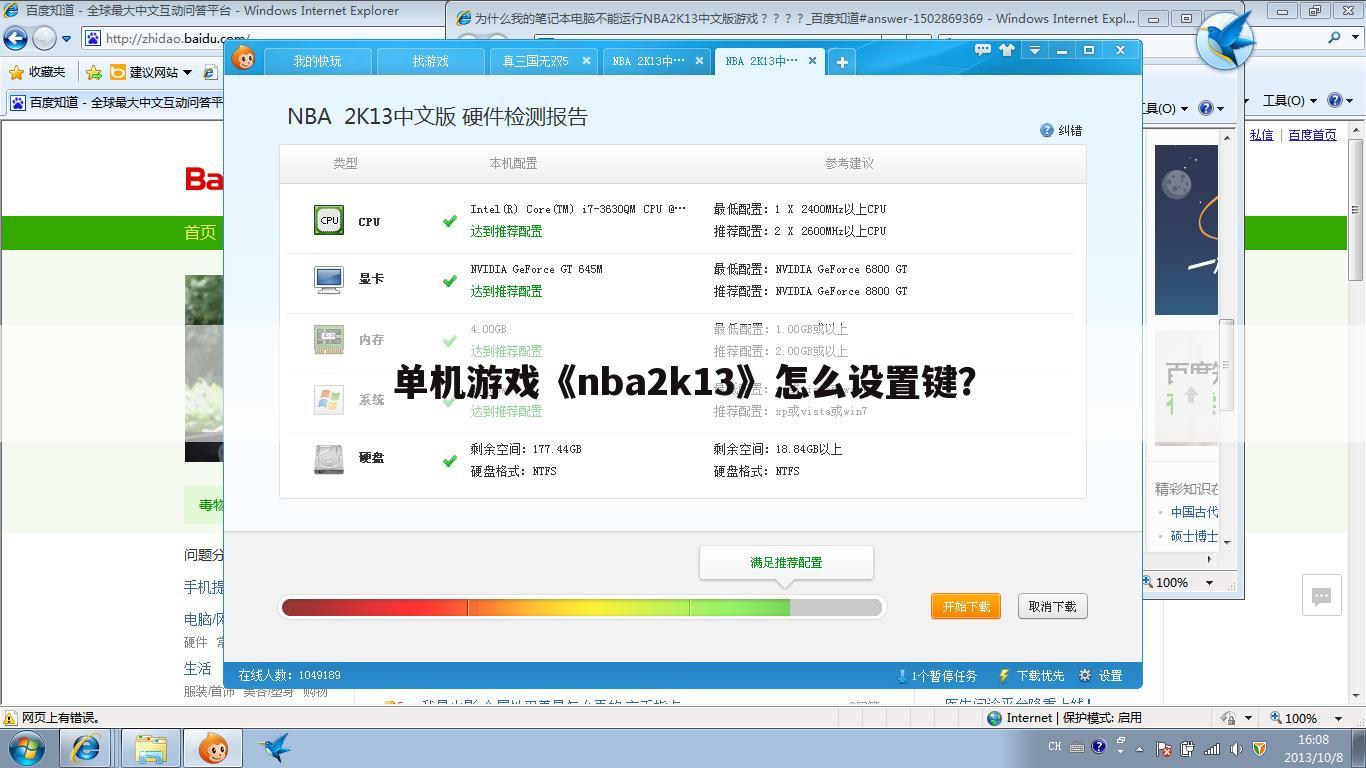Open Windows Explorer folder taskbar icon
This screenshot has width=1366, height=768.
click(x=150, y=748)
